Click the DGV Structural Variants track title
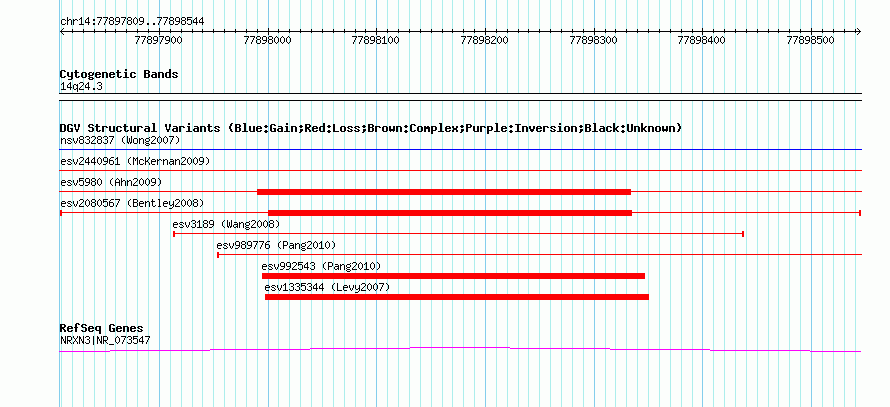 [371, 128]
